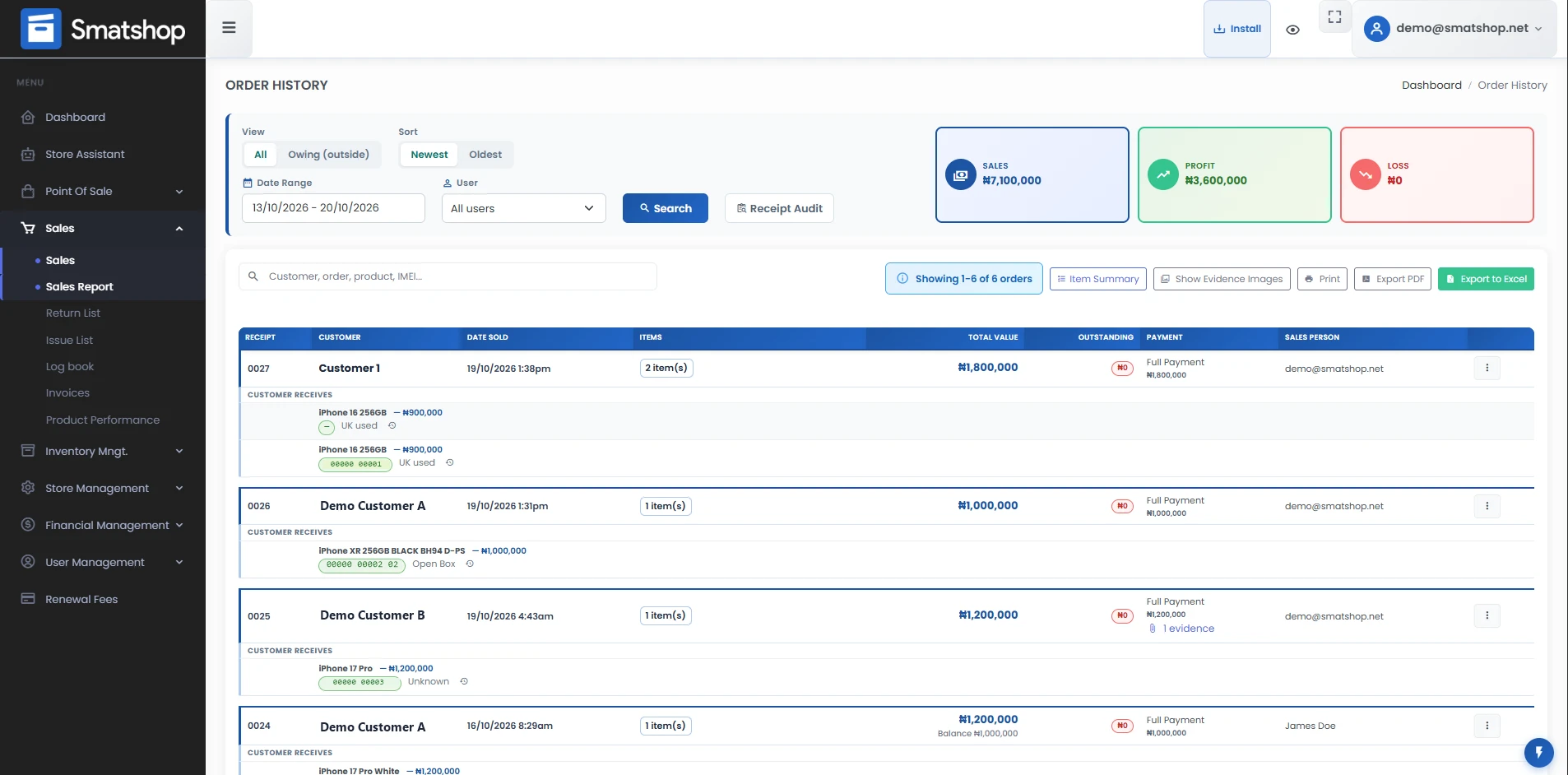This screenshot has width=1568, height=775.
Task: Expand Point Of Sale menu
Action: (103, 191)
